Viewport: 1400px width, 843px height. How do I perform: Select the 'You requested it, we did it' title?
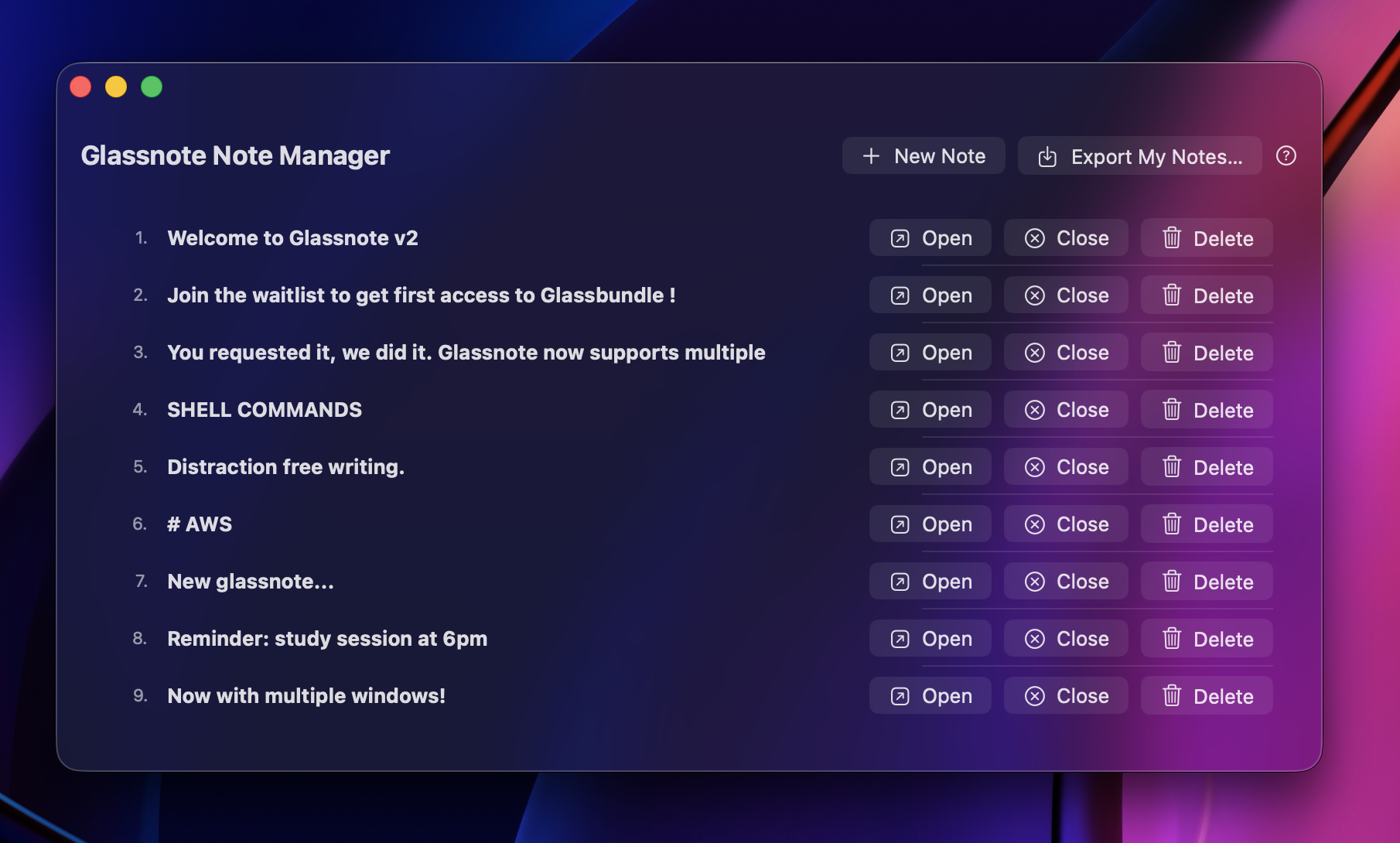tap(466, 353)
